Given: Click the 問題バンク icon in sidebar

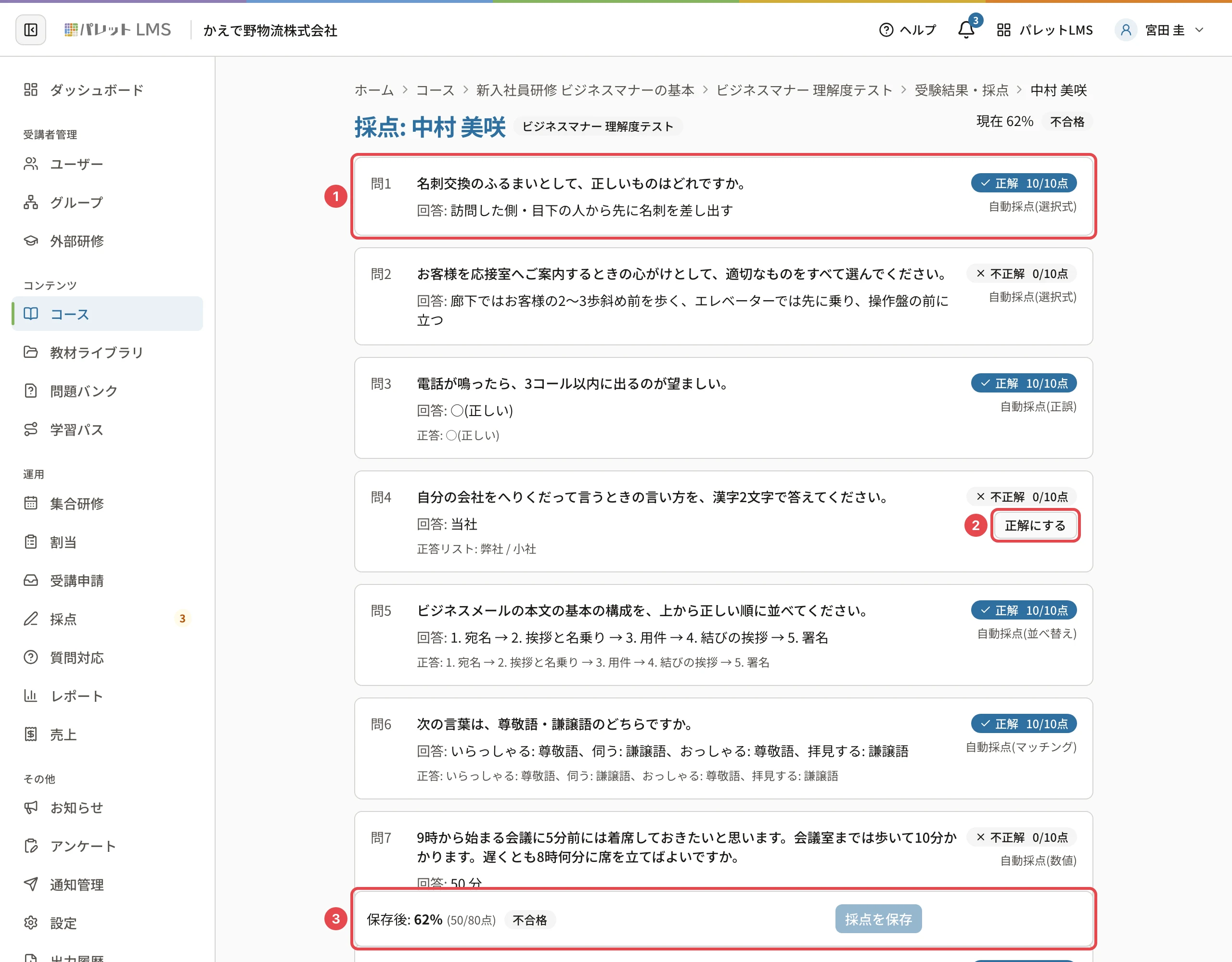Looking at the screenshot, I should tap(31, 391).
